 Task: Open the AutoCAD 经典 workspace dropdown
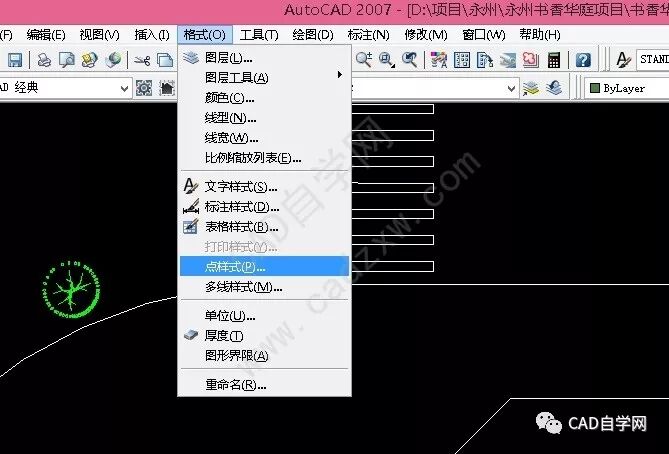click(64, 88)
